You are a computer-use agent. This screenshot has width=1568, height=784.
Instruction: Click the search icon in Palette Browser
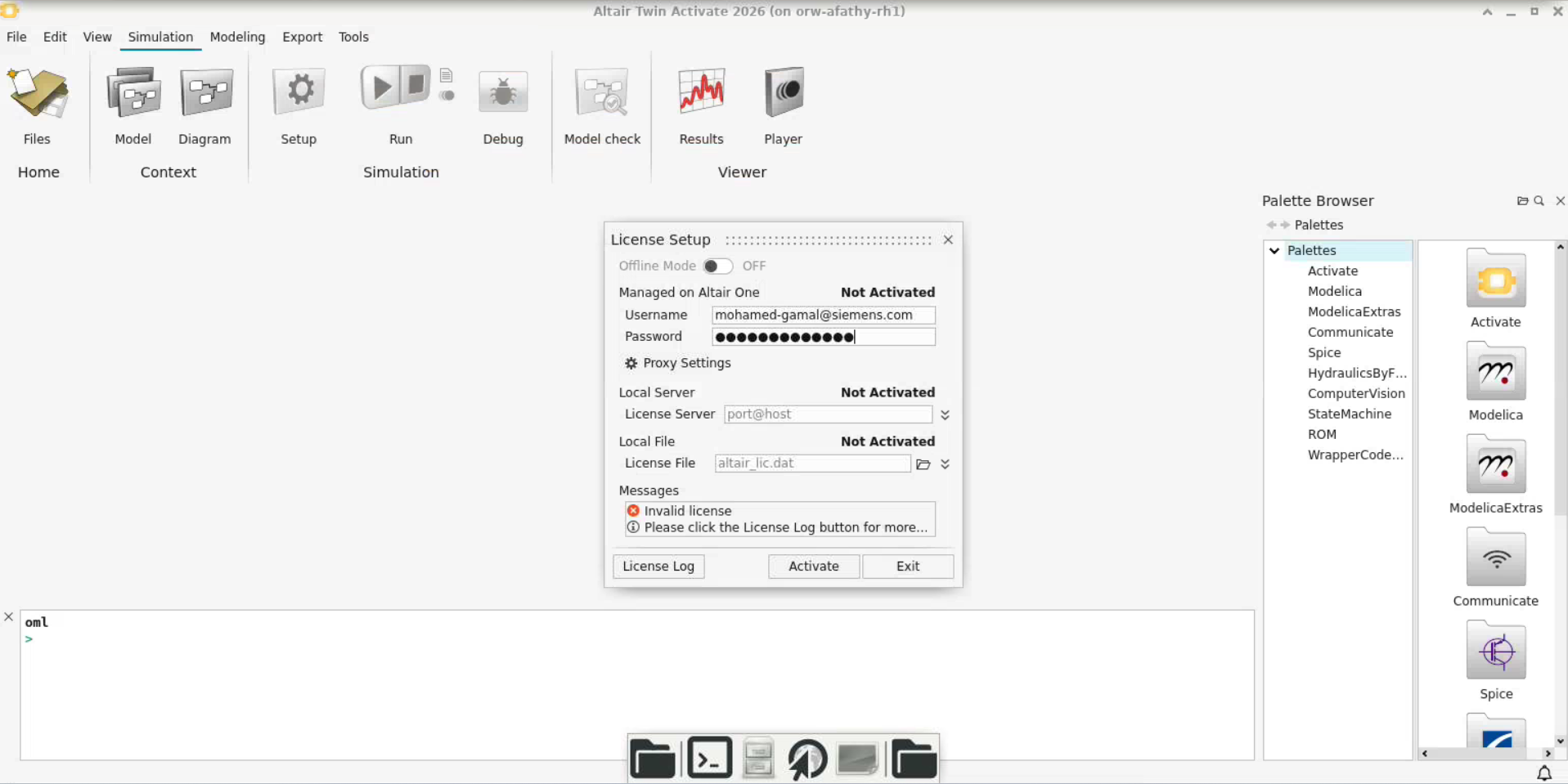tap(1539, 201)
